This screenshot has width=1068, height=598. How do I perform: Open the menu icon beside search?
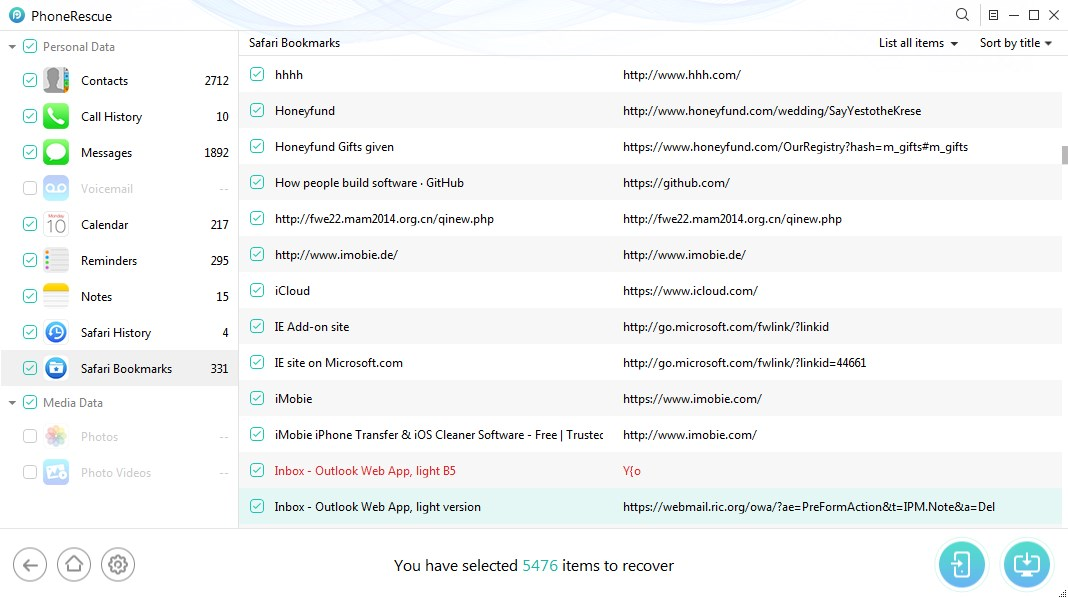point(993,15)
